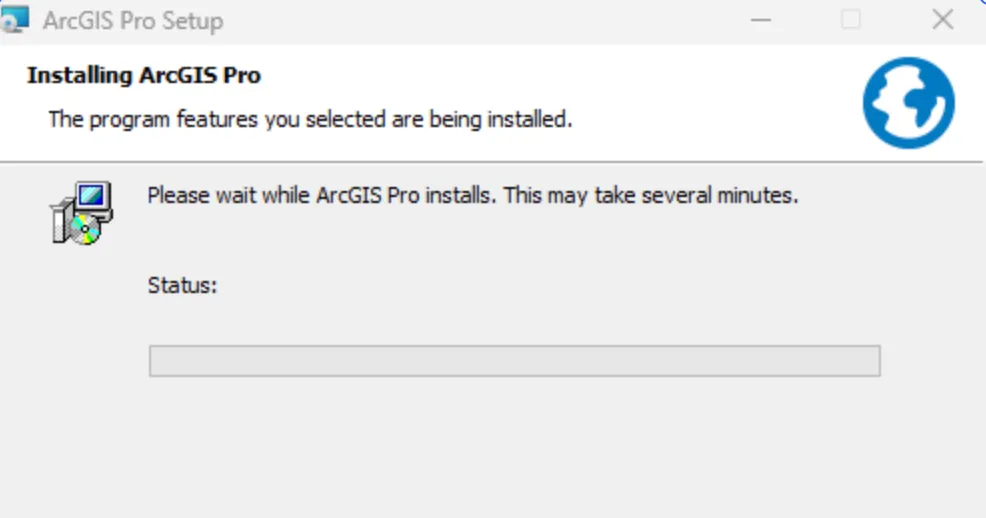The width and height of the screenshot is (986, 518).
Task: Click the empty gray area below the progress bar
Action: (x=514, y=450)
